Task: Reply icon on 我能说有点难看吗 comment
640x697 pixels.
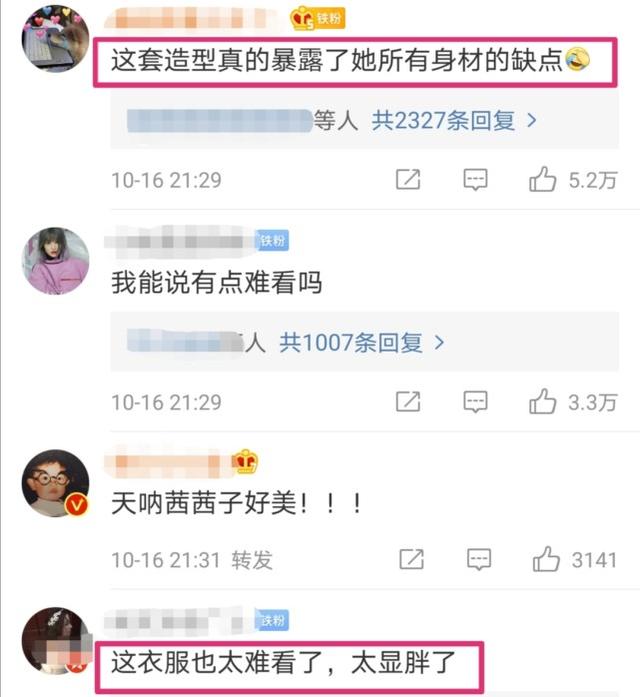Action: [x=475, y=402]
